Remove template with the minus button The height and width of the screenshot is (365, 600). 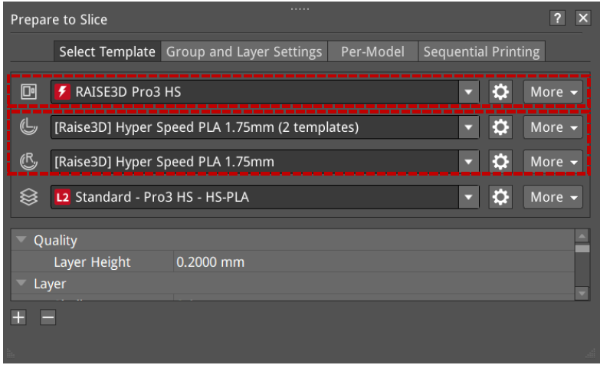tap(48, 317)
